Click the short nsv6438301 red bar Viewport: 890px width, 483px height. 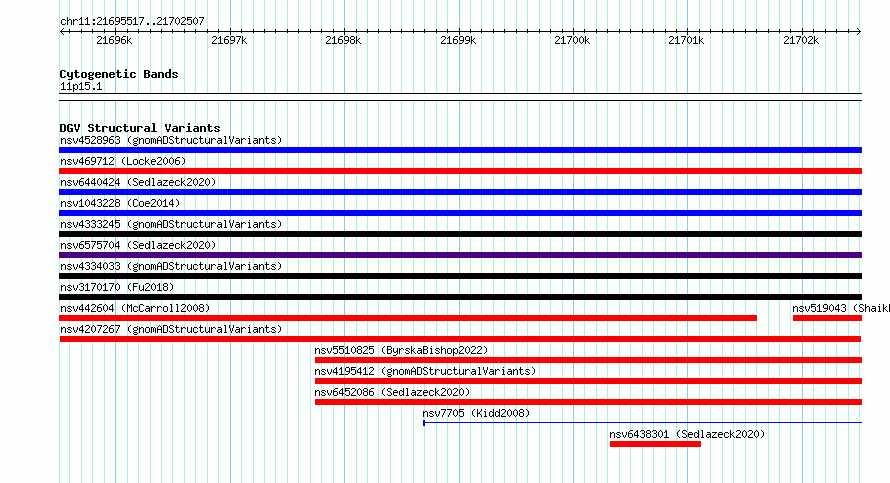(x=656, y=444)
